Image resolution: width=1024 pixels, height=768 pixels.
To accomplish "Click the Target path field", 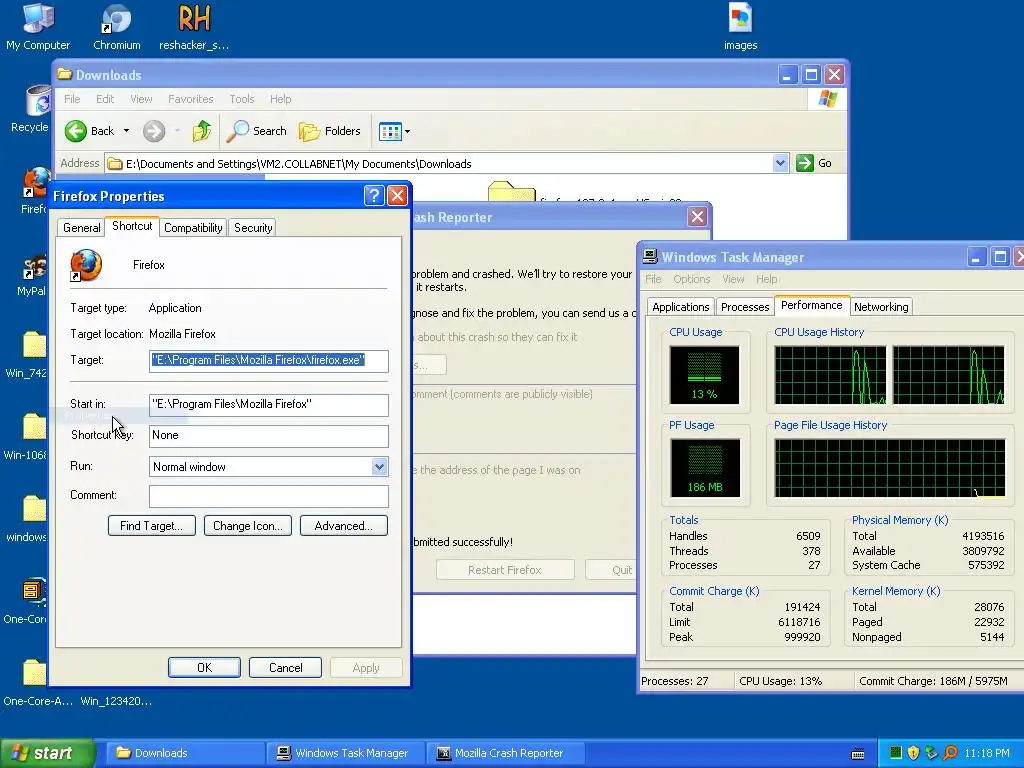I will [268, 360].
